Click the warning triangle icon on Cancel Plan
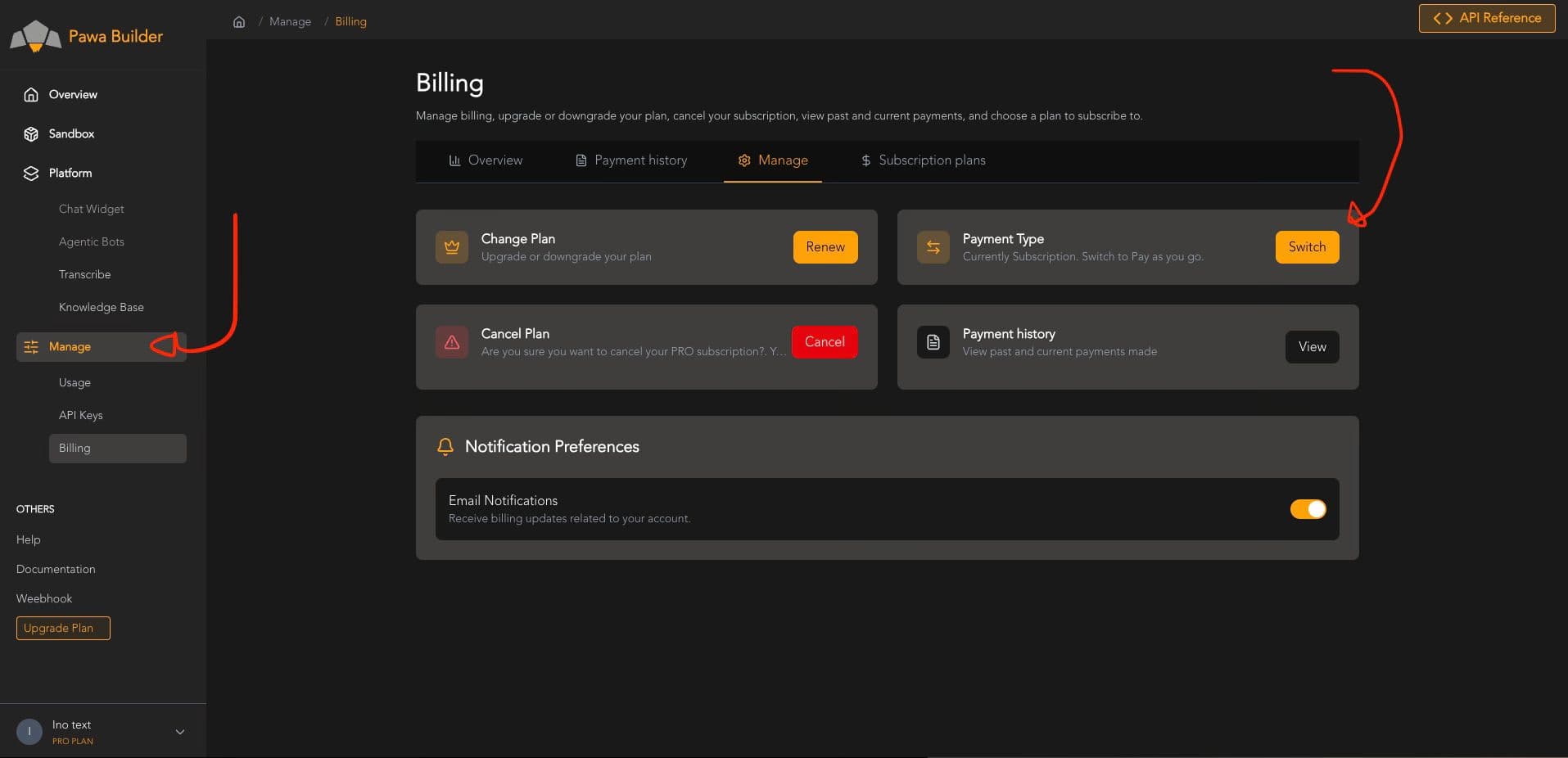Viewport: 1568px width, 758px height. 451,341
